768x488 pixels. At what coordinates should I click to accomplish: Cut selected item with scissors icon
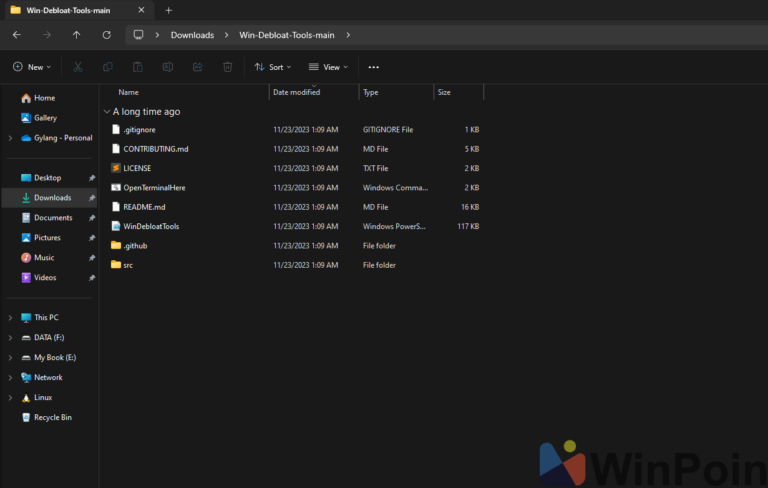click(x=78, y=67)
